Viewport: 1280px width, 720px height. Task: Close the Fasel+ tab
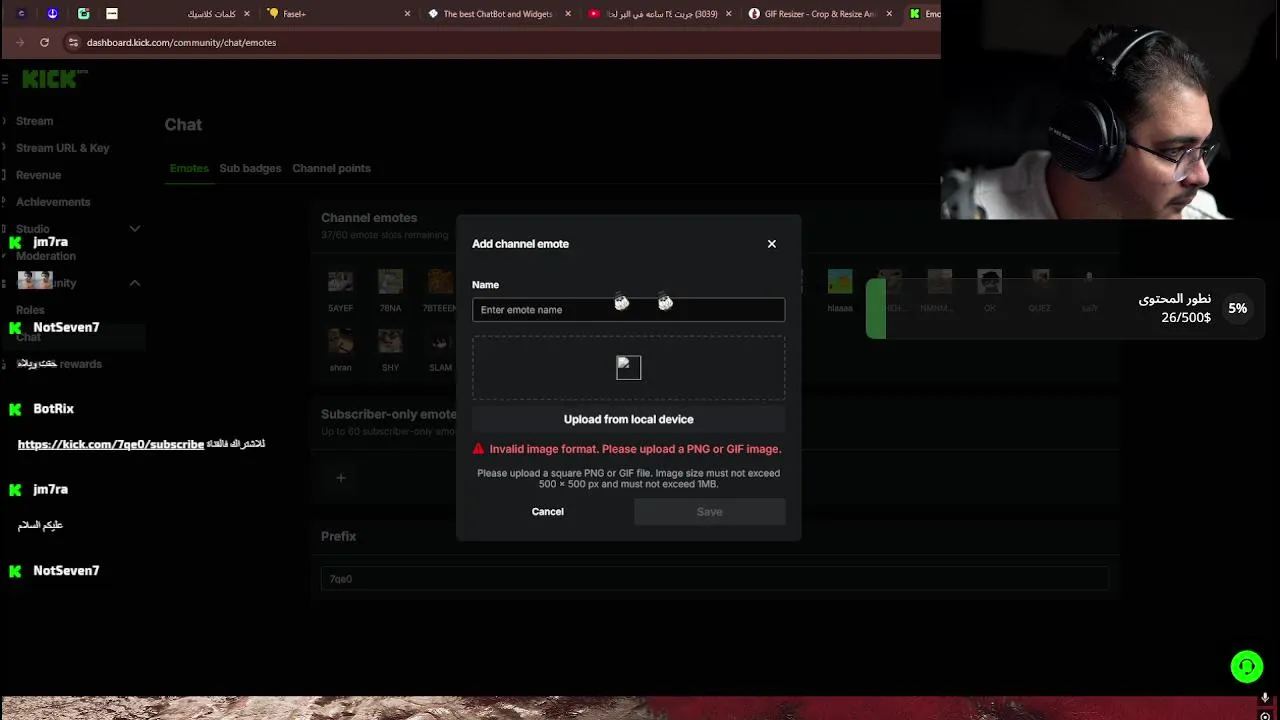(407, 14)
